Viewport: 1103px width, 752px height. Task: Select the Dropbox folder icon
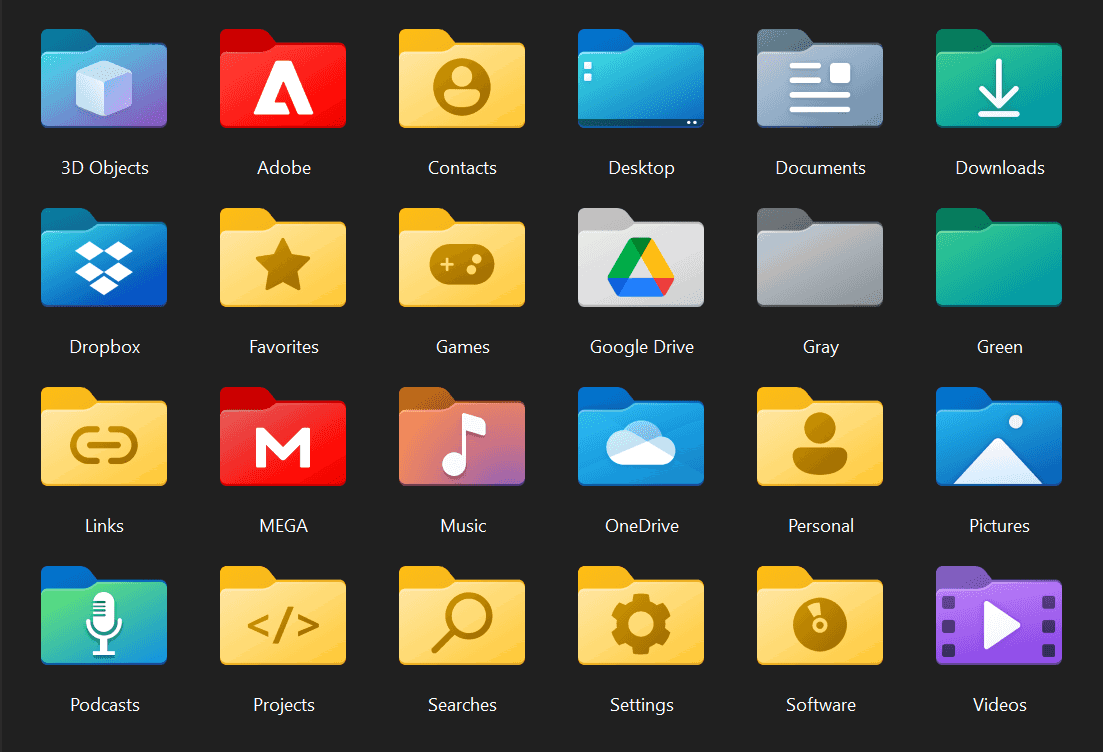click(104, 259)
